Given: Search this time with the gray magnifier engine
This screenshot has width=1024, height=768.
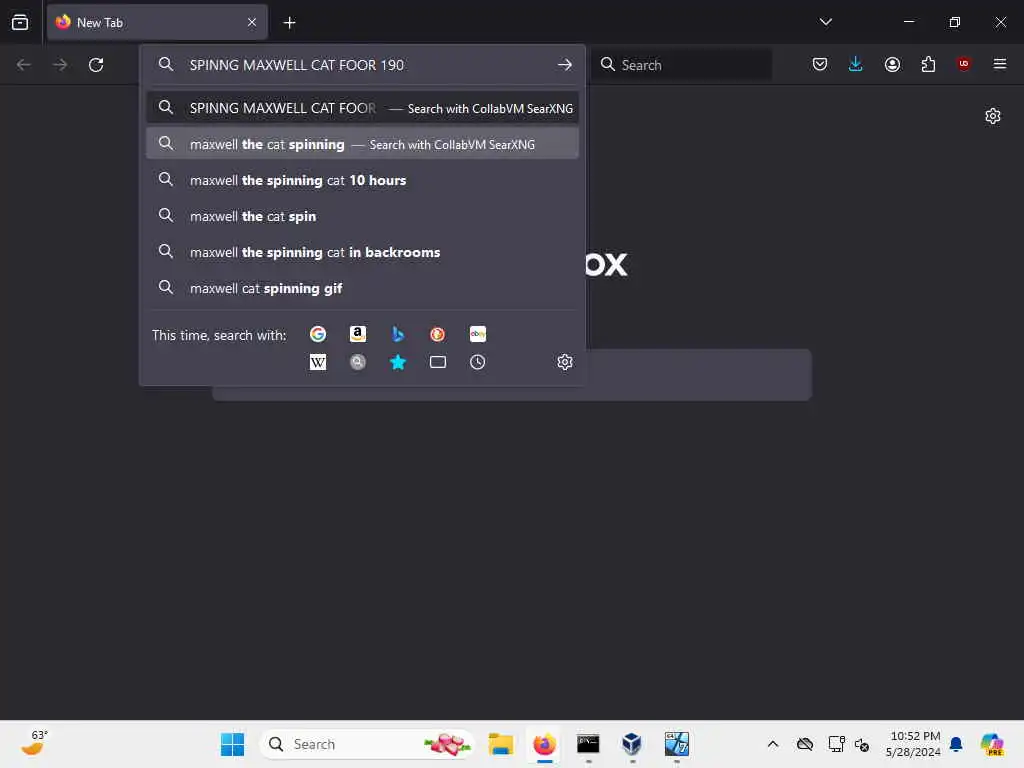Looking at the screenshot, I should point(358,362).
